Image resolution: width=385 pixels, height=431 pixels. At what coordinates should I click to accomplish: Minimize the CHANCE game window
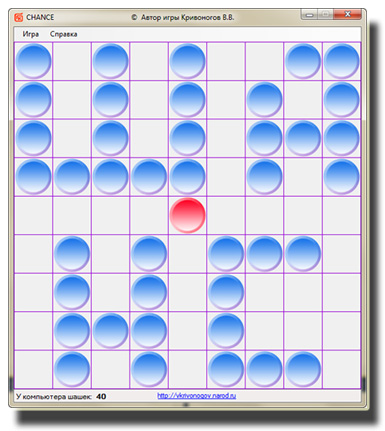(x=310, y=15)
